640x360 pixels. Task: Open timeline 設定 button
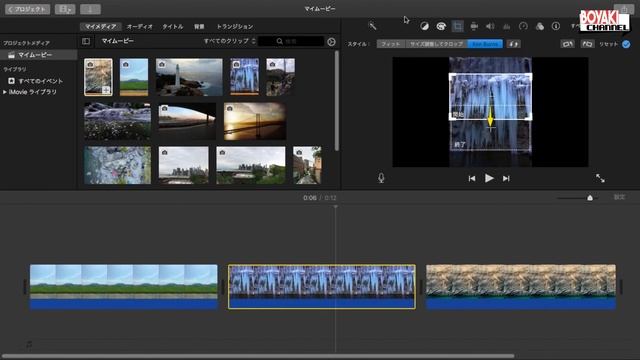pyautogui.click(x=619, y=197)
